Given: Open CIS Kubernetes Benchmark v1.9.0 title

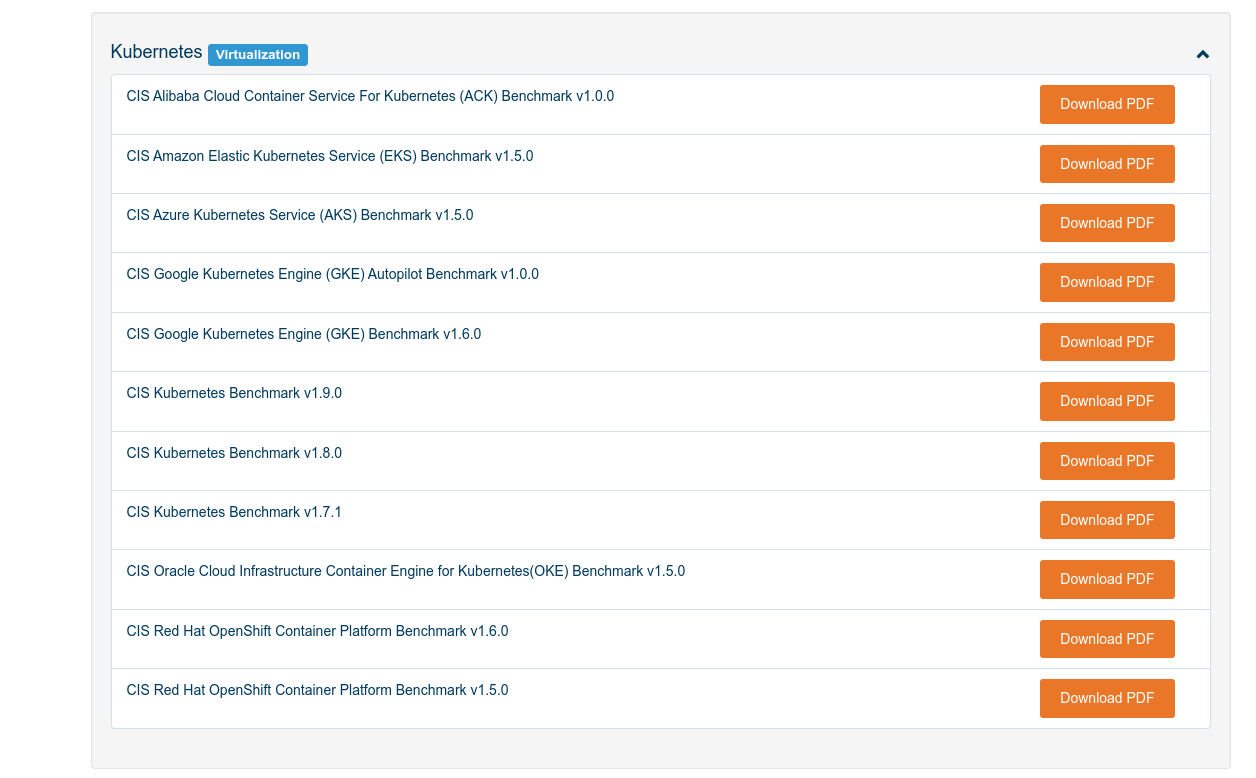Looking at the screenshot, I should pos(234,393).
